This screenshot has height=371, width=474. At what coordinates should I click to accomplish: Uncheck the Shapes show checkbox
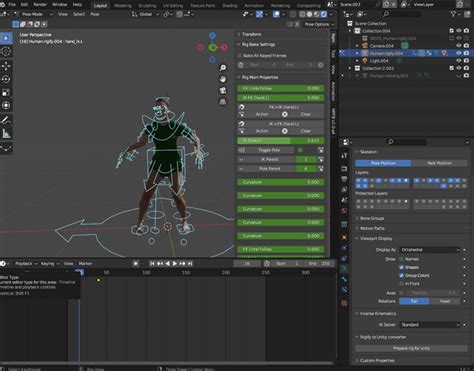coord(401,267)
